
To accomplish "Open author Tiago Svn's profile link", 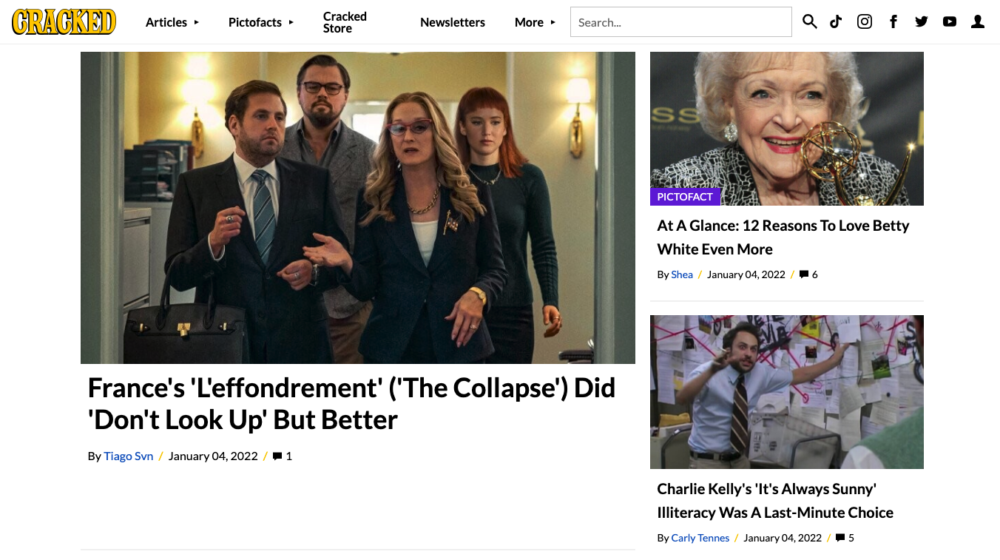I will (x=128, y=456).
